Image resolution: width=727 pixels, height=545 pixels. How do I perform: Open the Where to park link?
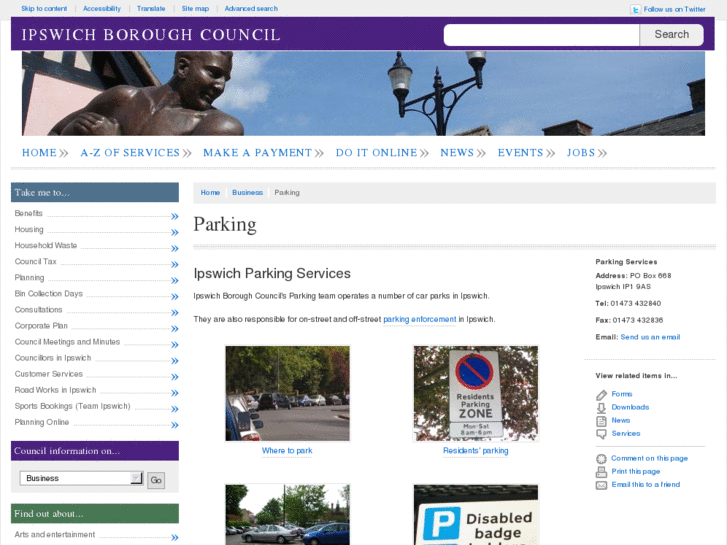coord(287,450)
